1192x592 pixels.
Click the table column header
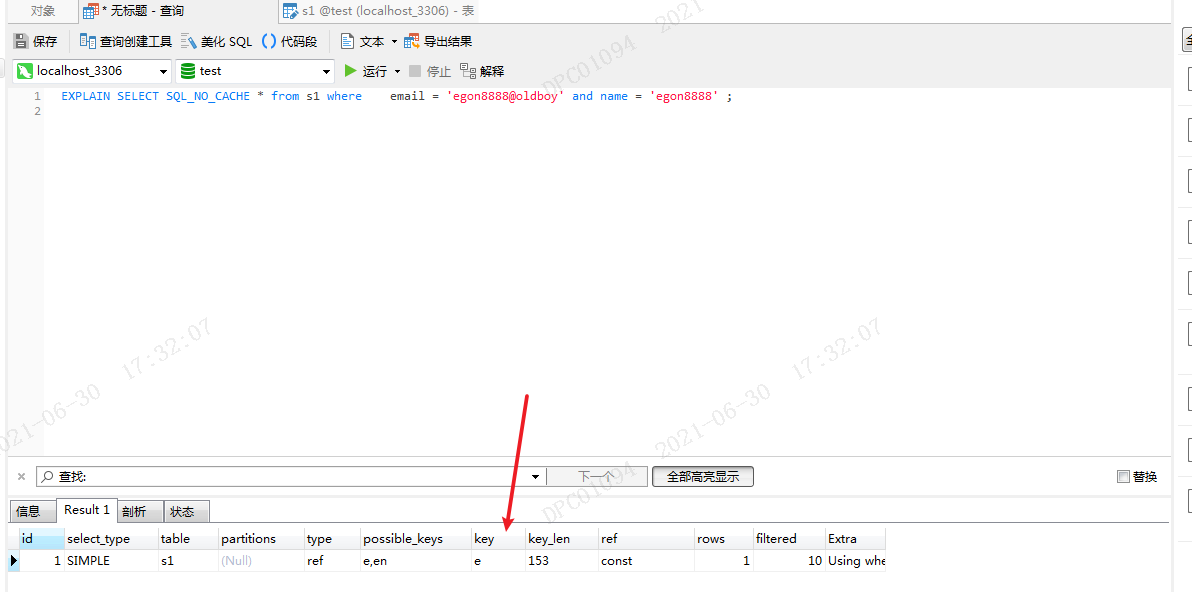tap(188, 539)
